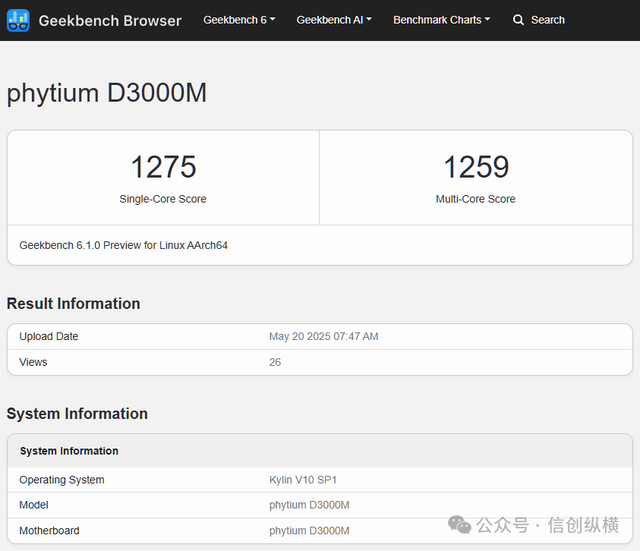Select the Motherboard value phytium D3000M
Viewport: 640px width, 551px height.
pos(309,531)
